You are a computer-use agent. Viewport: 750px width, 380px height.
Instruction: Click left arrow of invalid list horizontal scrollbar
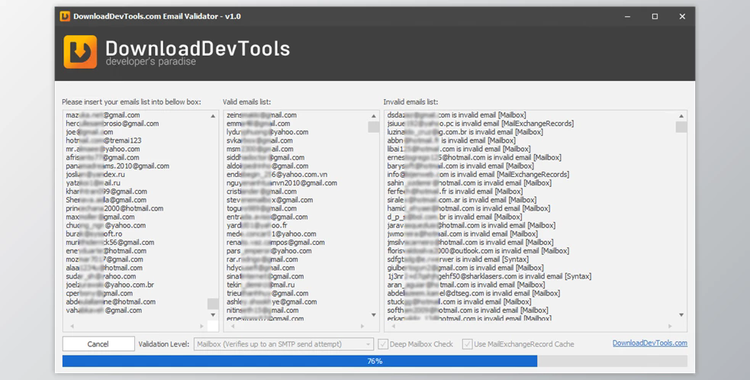click(x=394, y=326)
